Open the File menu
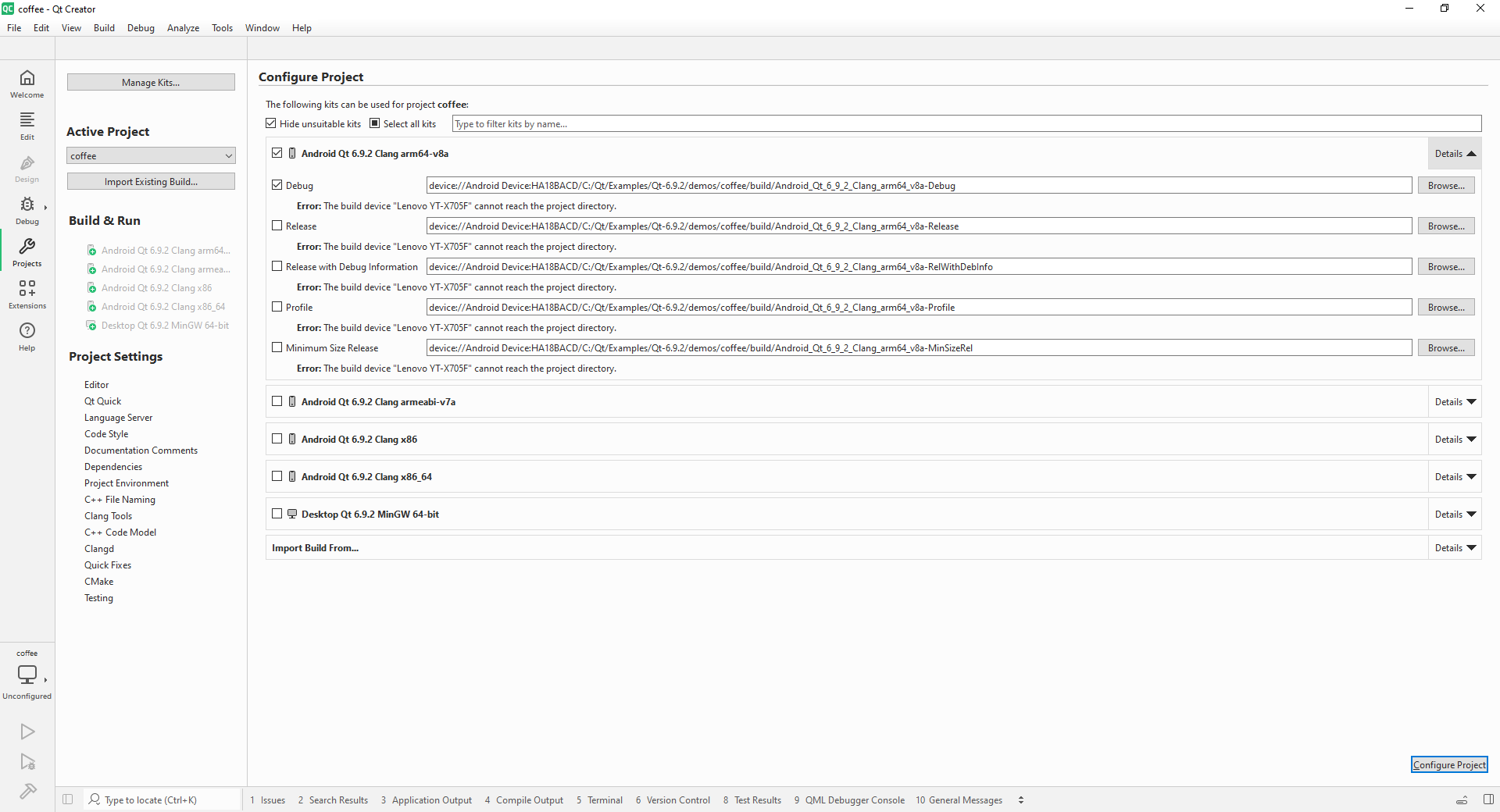The image size is (1500, 812). [14, 28]
